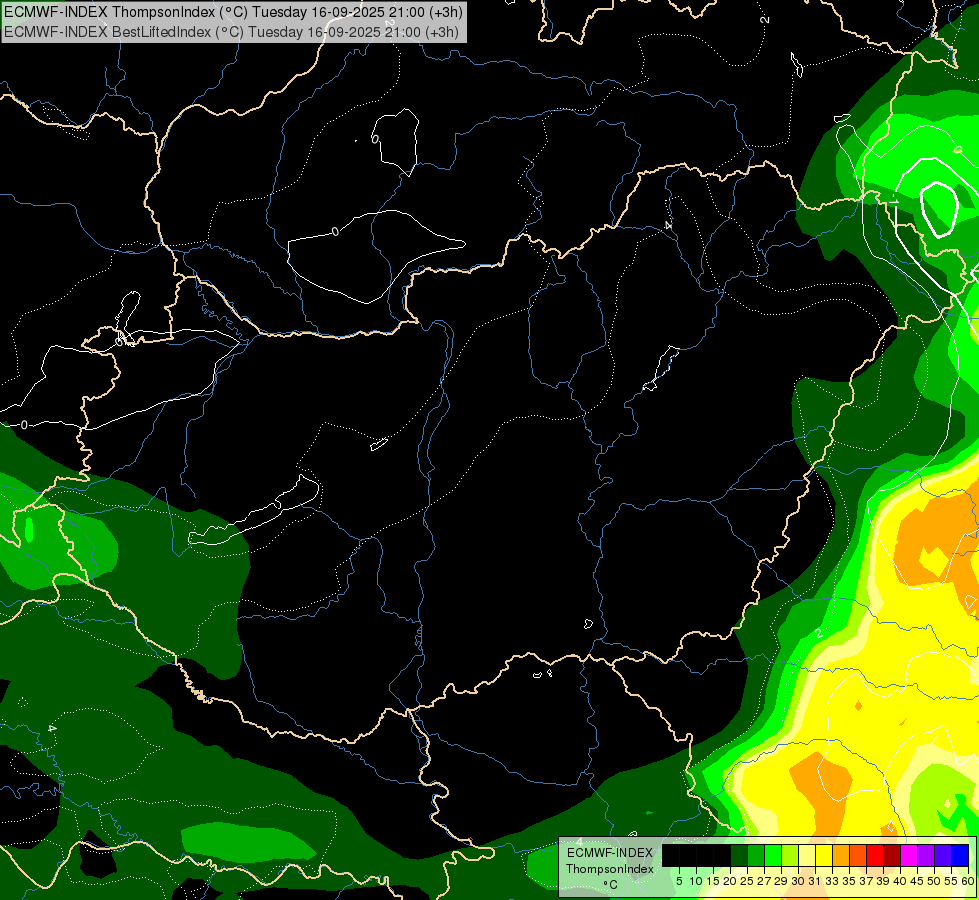Click the dark red 39–40 legend swatch
This screenshot has width=979, height=900.
[x=892, y=855]
